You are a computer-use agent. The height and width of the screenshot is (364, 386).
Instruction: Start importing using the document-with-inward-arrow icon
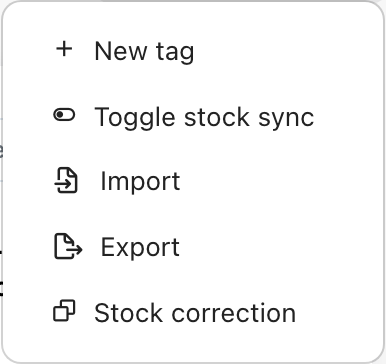point(66,180)
